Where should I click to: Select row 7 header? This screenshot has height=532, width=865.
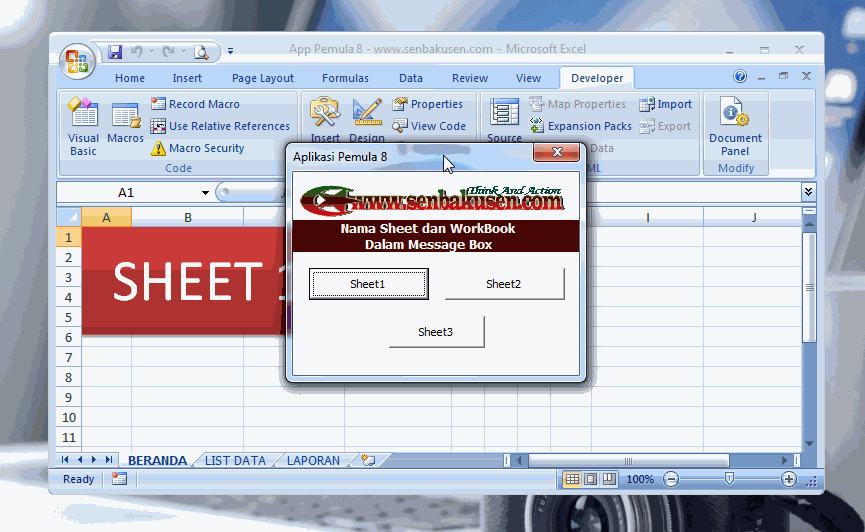[68, 358]
